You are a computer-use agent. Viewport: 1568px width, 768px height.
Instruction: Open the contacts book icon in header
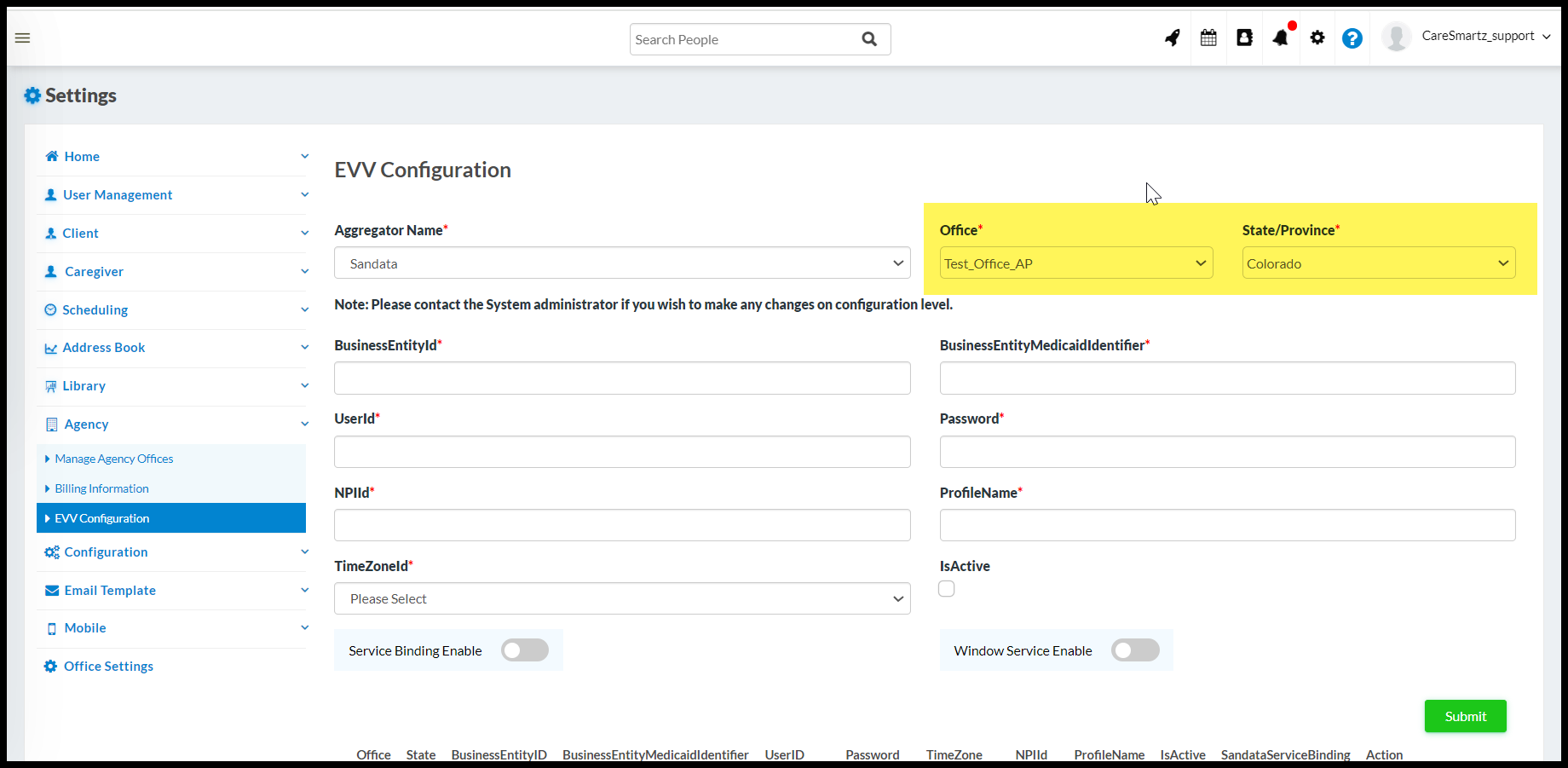coord(1244,38)
